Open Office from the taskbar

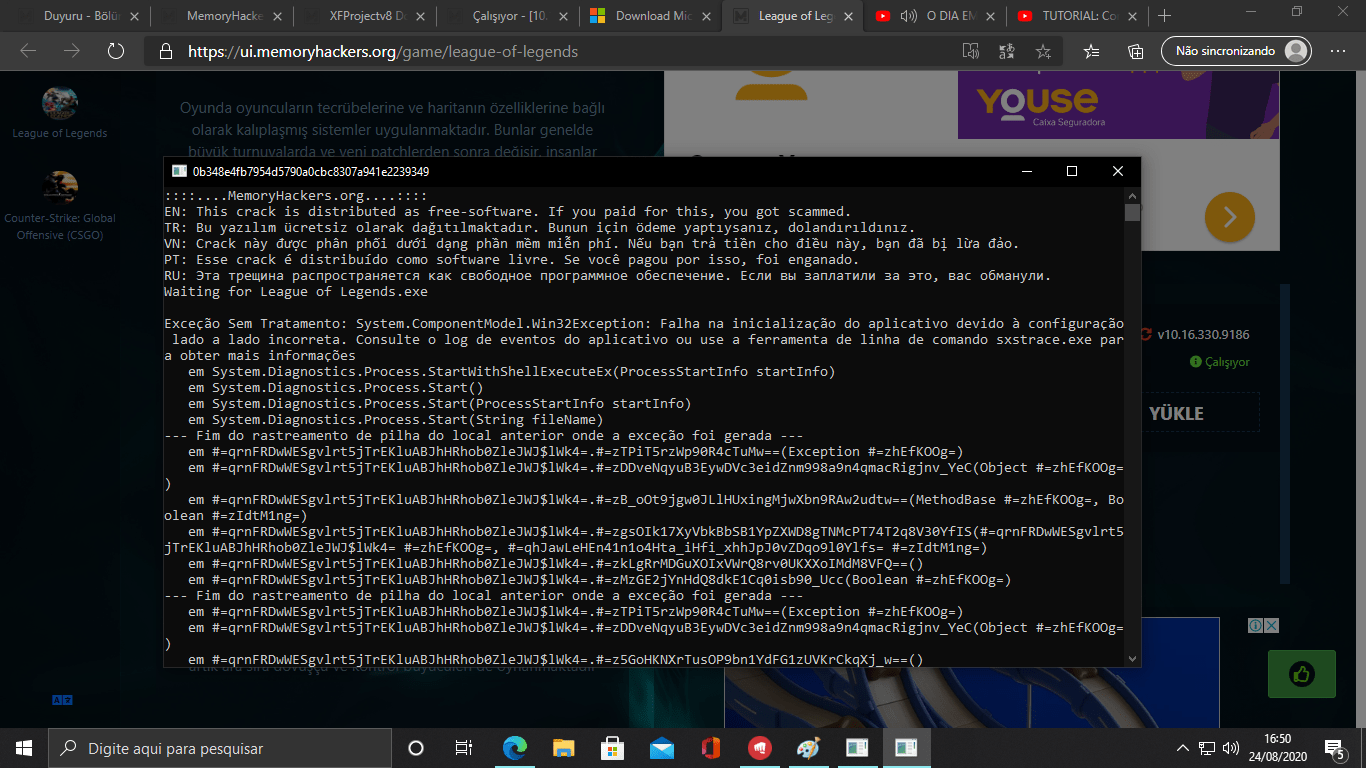point(711,748)
